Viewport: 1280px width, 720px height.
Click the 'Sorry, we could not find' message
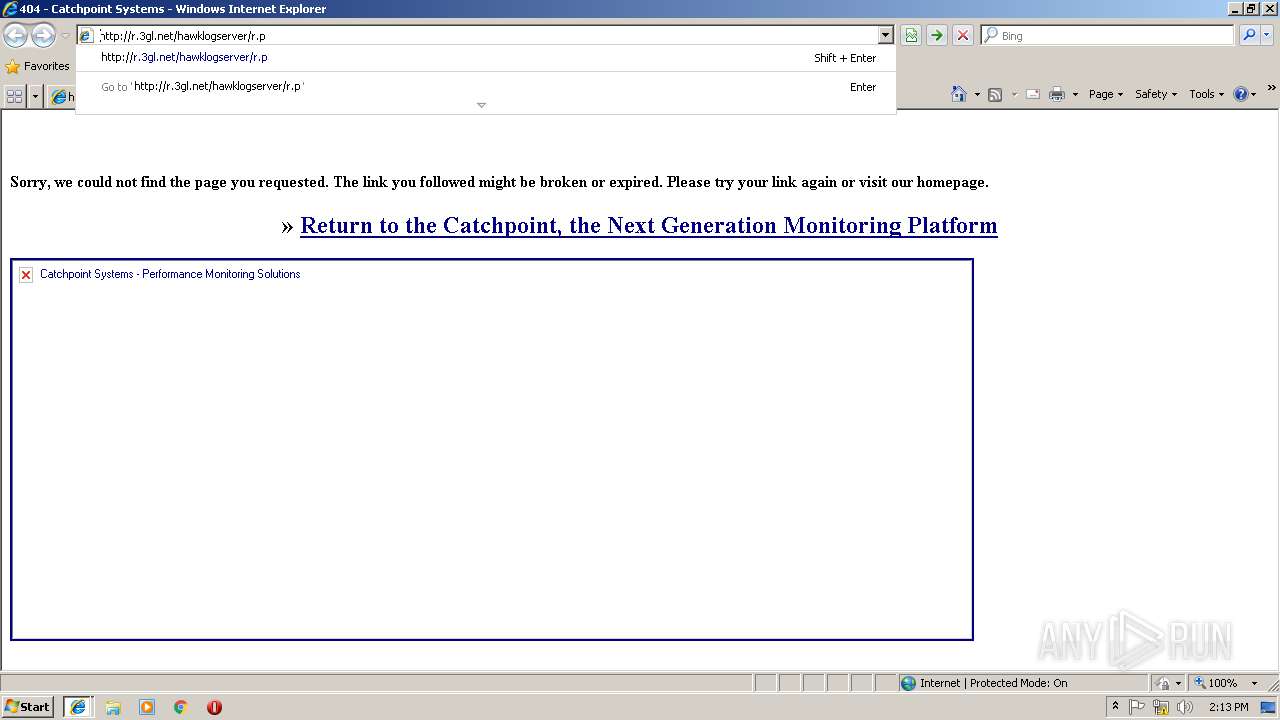499,182
